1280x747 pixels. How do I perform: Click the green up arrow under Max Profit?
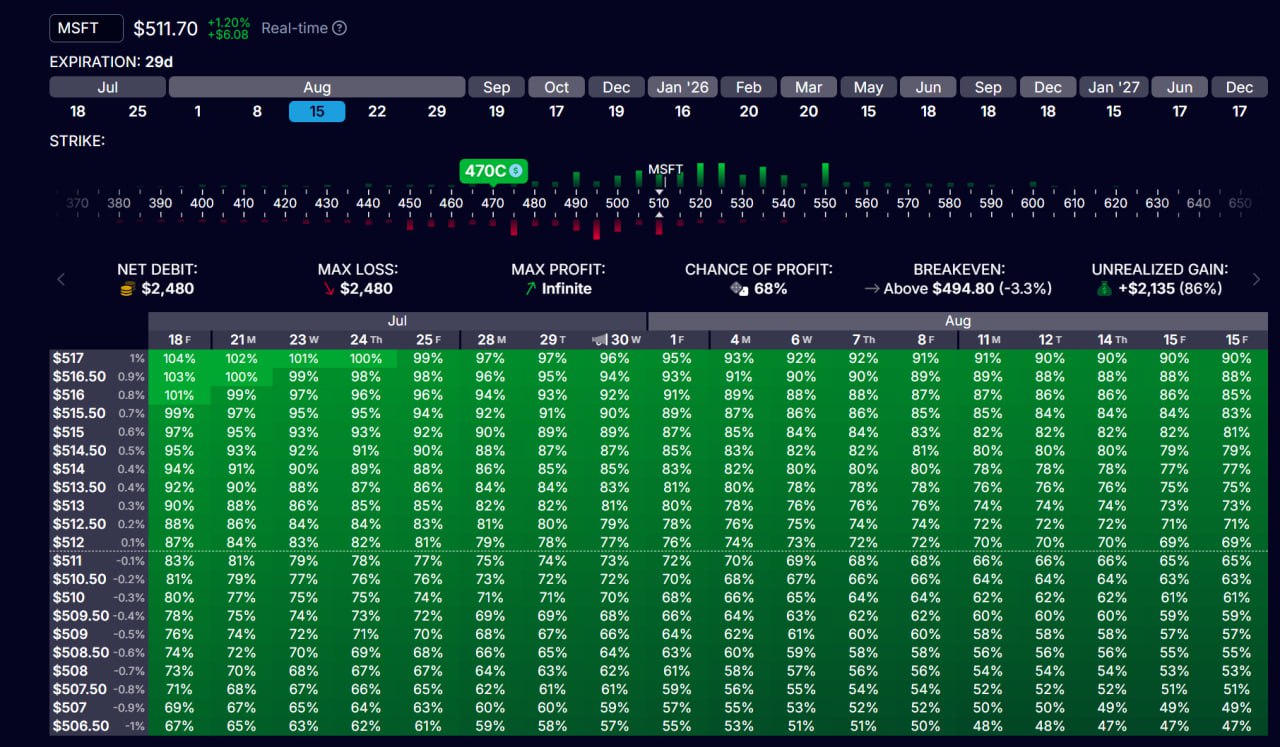[530, 289]
